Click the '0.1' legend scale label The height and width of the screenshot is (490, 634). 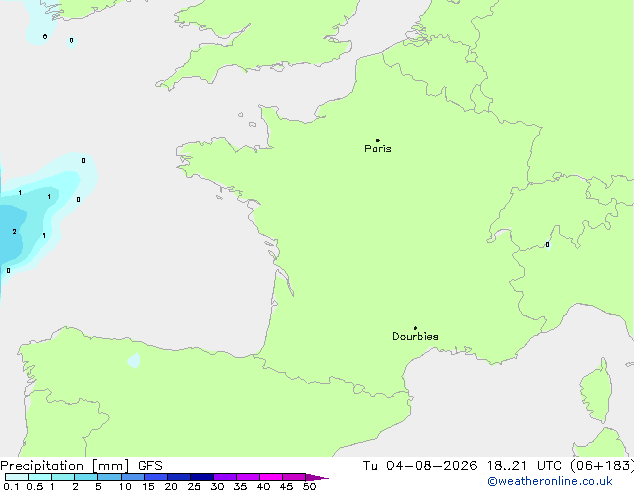[11, 486]
